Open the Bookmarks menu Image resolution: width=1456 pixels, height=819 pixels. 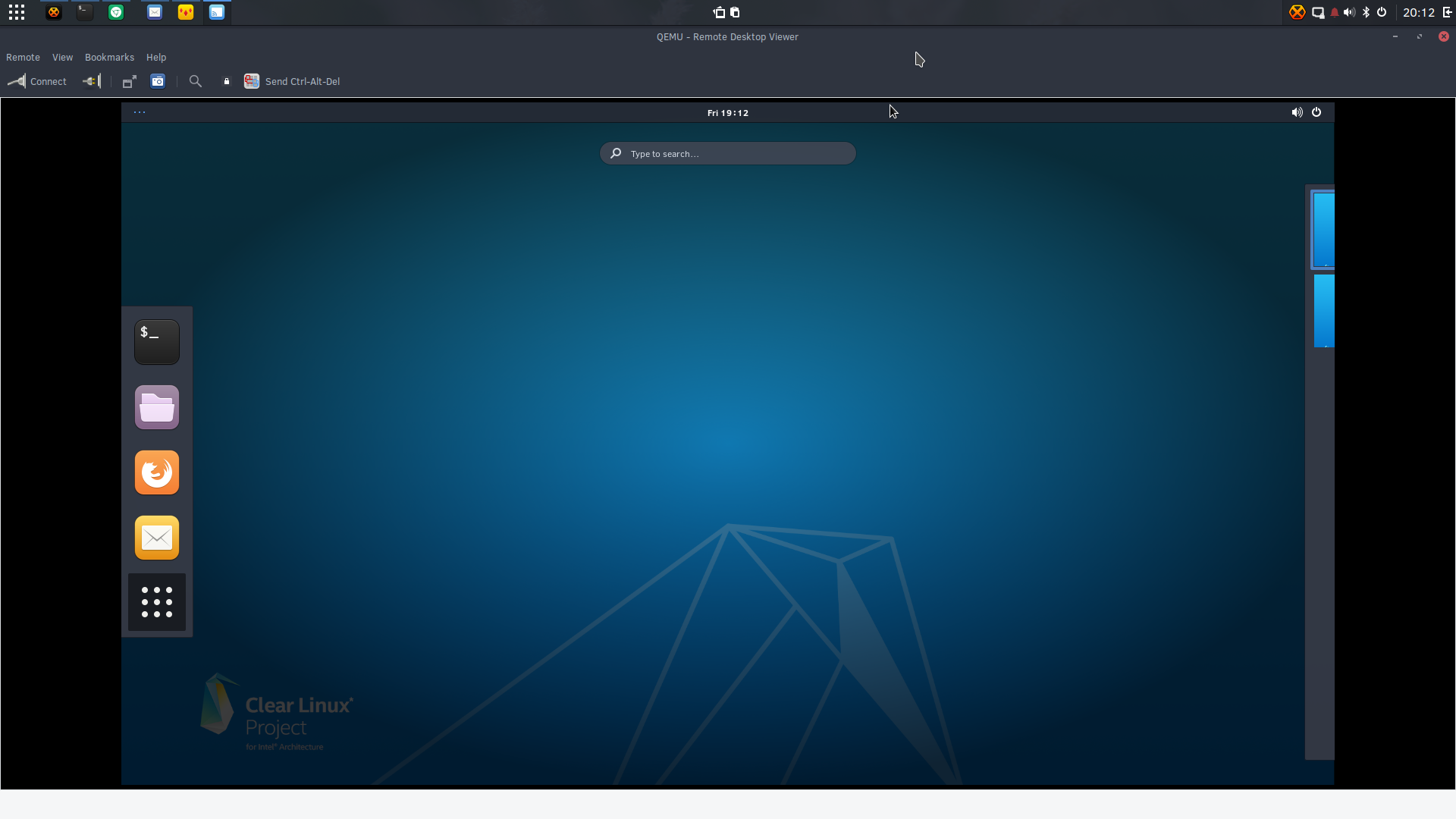point(109,58)
